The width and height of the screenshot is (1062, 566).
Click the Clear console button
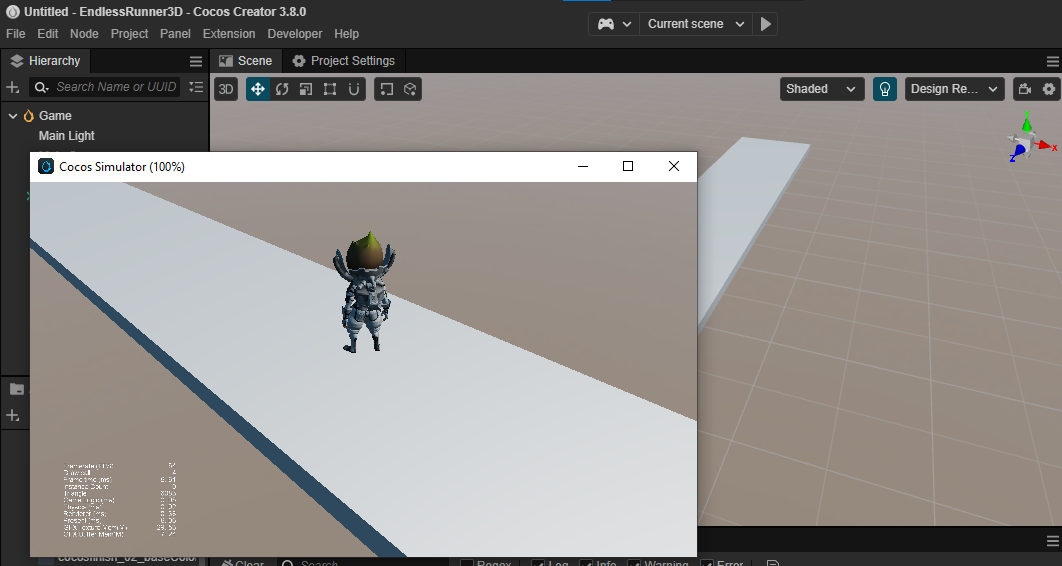pyautogui.click(x=242, y=563)
